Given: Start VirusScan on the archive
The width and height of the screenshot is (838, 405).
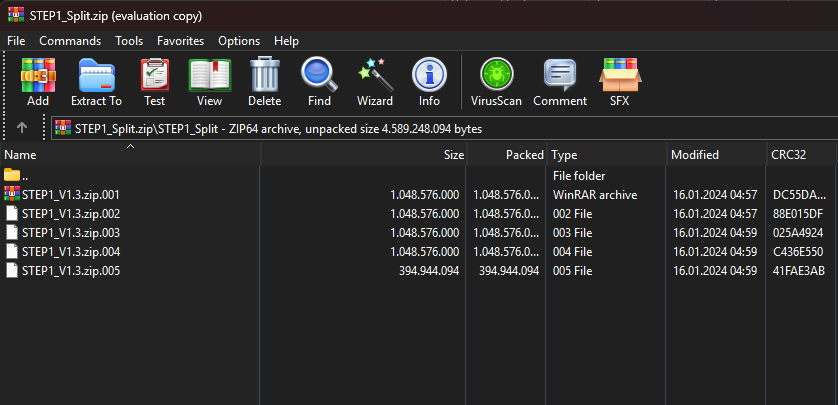Looking at the screenshot, I should click(494, 81).
